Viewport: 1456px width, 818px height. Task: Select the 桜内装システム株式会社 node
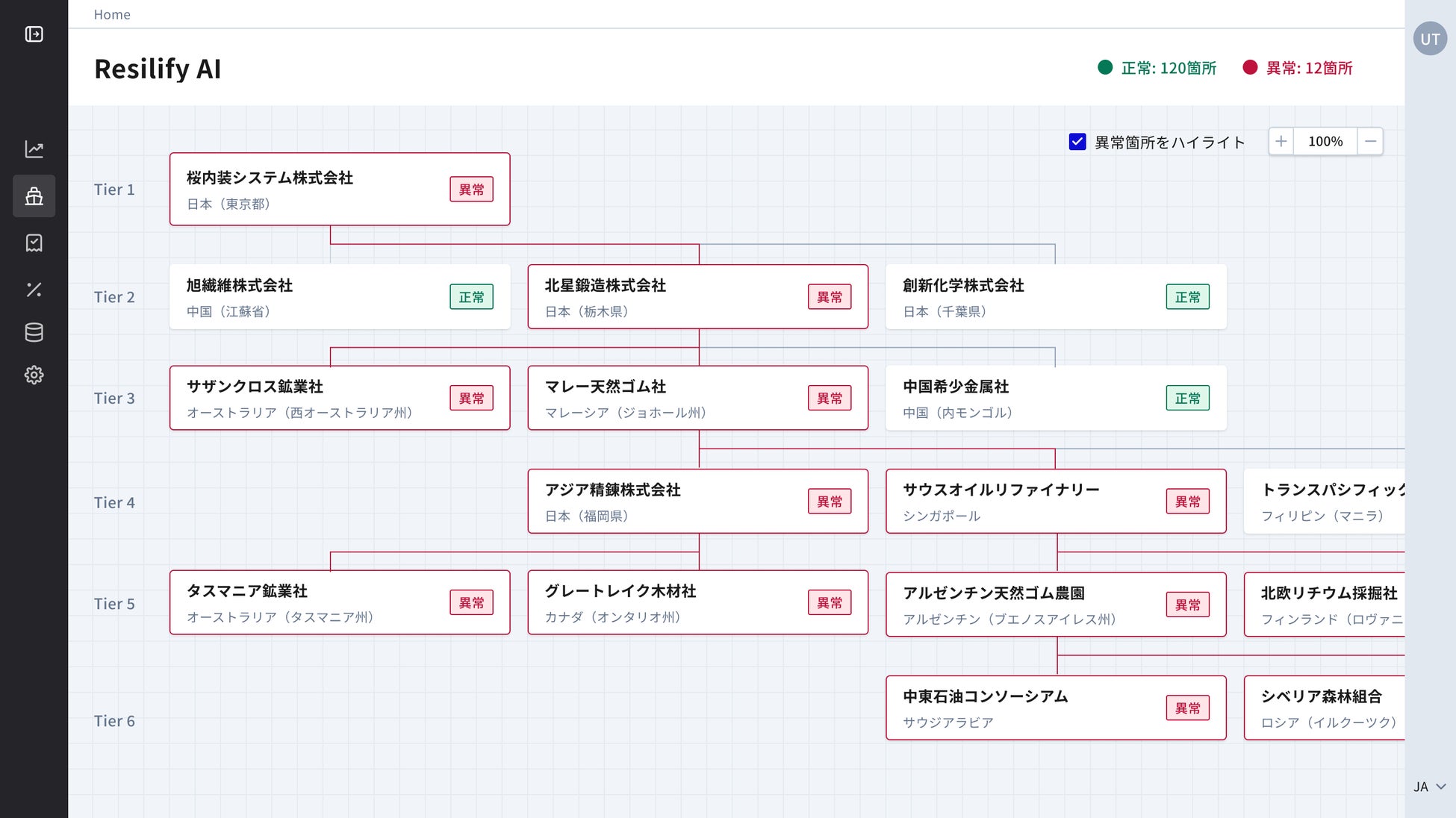[314, 190]
